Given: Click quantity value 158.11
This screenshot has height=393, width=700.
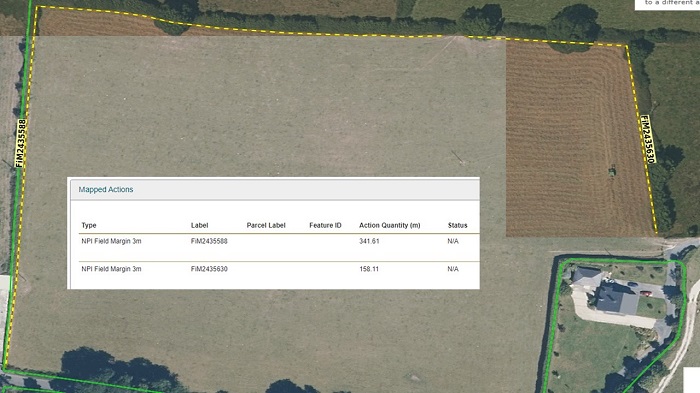Looking at the screenshot, I should tap(369, 269).
